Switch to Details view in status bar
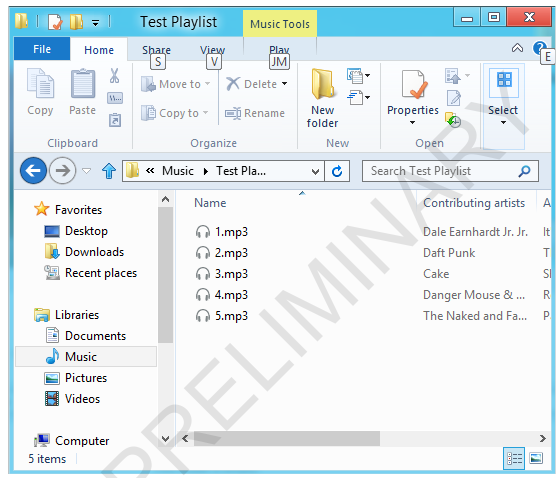Screen dimensions: 560x478 click(514, 458)
